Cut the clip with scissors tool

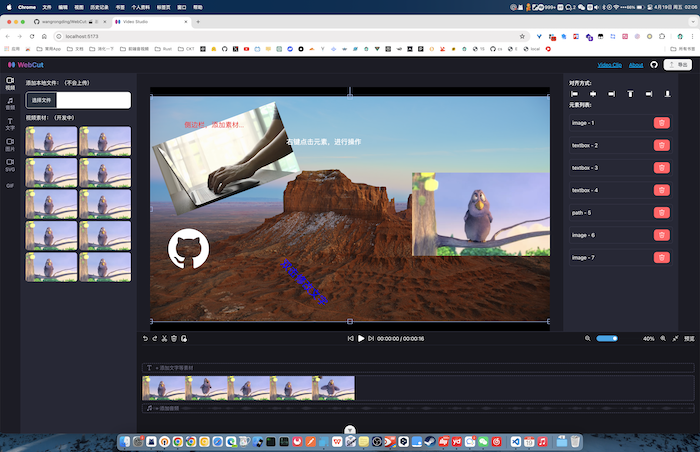(x=164, y=339)
